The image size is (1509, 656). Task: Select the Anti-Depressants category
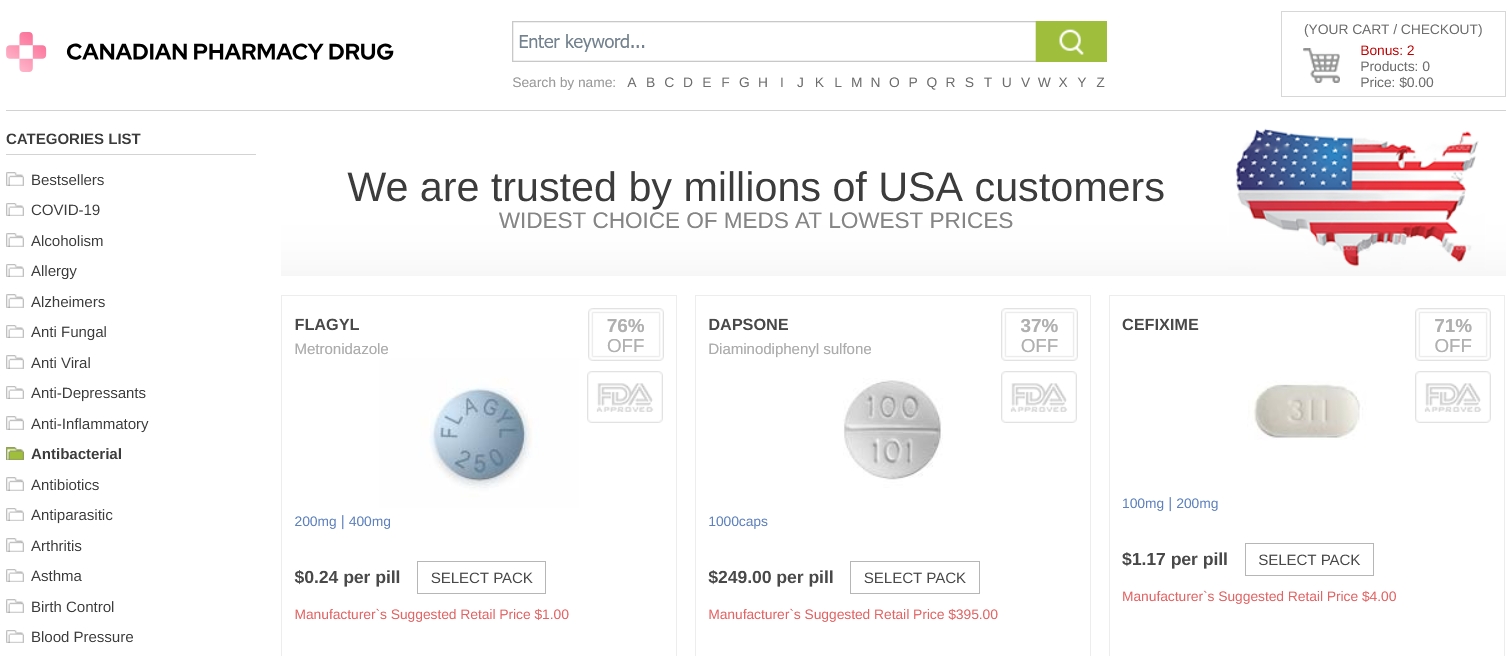[x=88, y=393]
